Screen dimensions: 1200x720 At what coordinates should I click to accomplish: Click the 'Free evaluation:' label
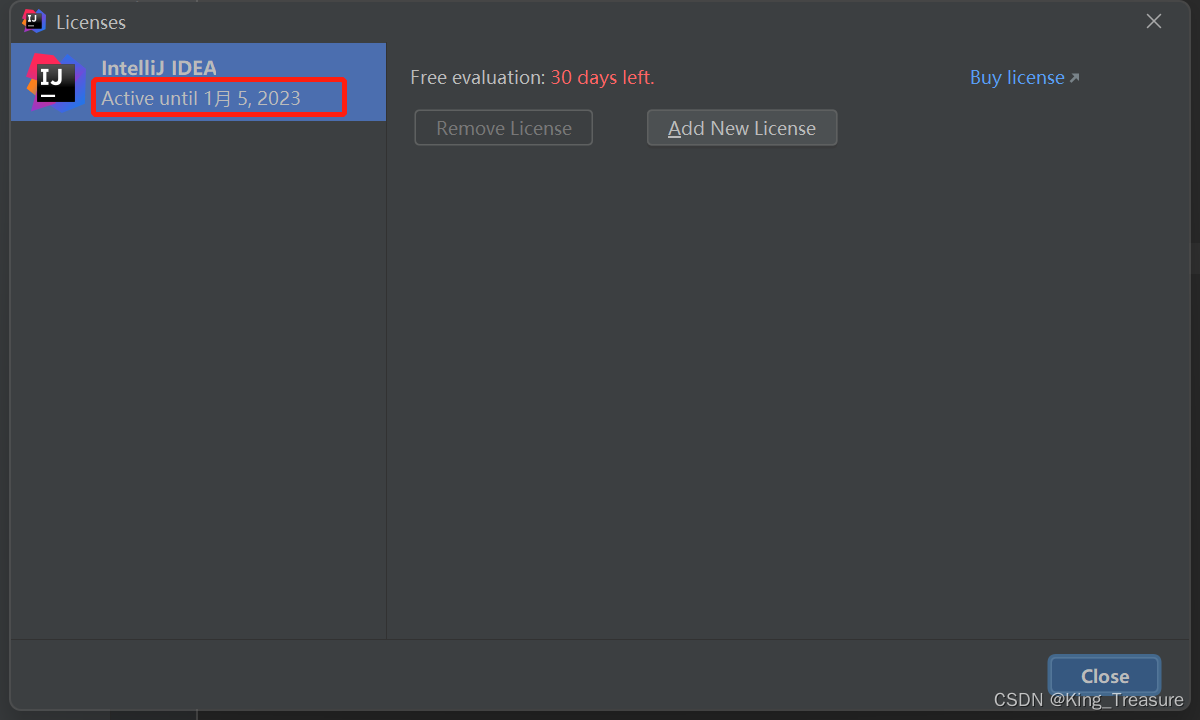tap(478, 77)
